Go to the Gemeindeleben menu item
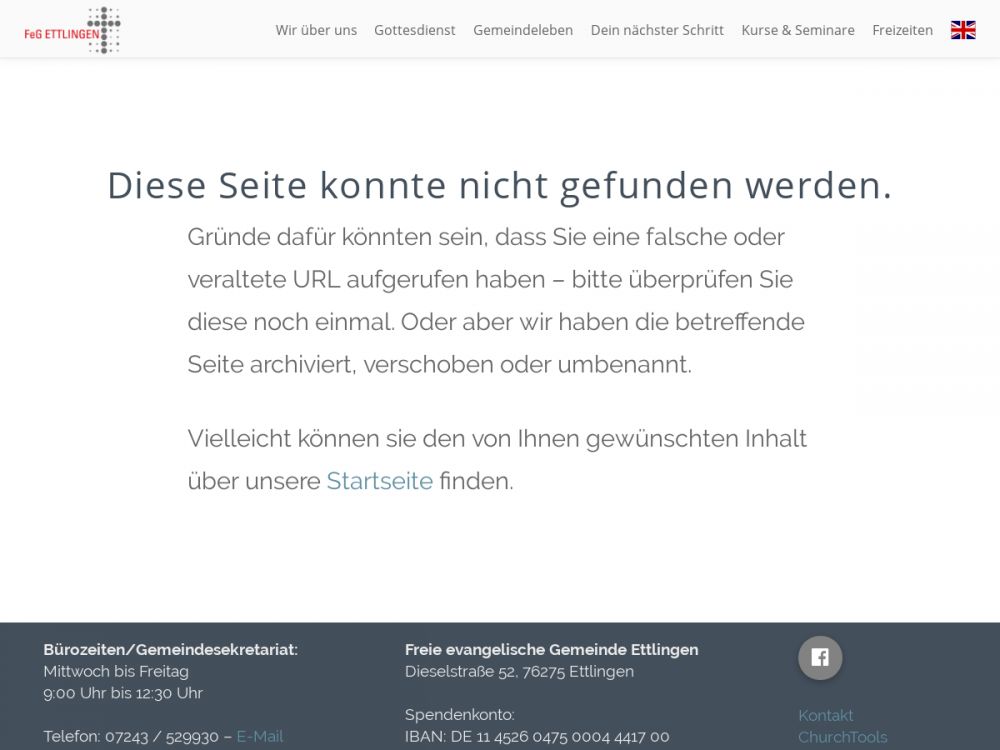Image resolution: width=1000 pixels, height=750 pixels. tap(523, 30)
